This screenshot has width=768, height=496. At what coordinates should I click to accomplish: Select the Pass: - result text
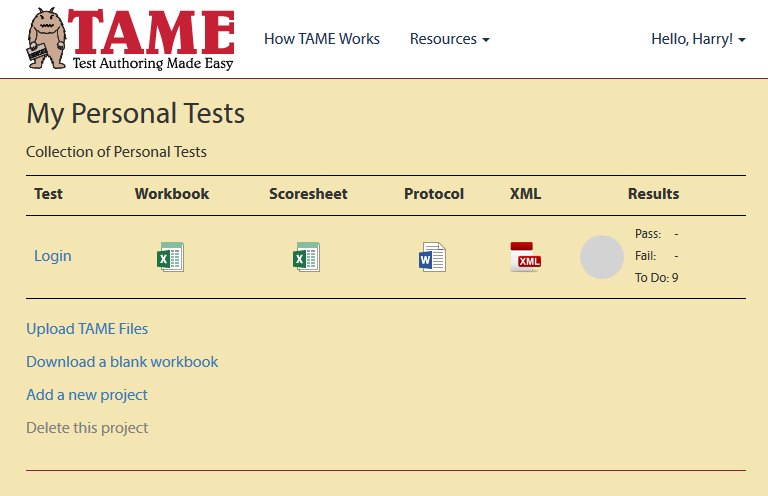pyautogui.click(x=656, y=234)
